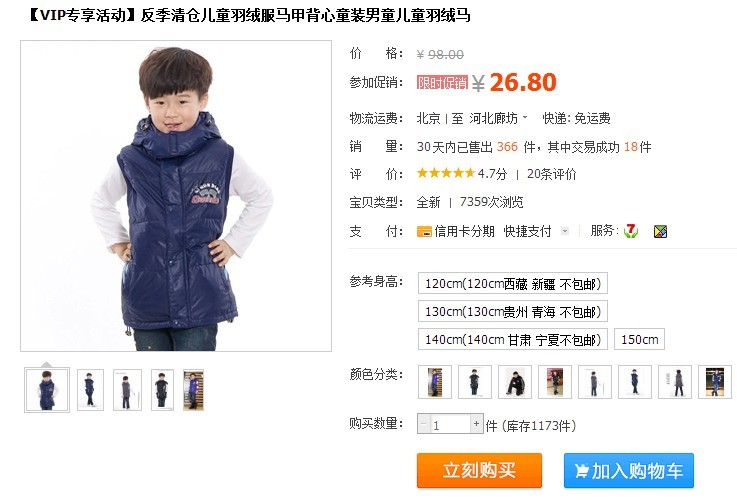Choose the 130cm size option
737x503 pixels.
(x=513, y=311)
